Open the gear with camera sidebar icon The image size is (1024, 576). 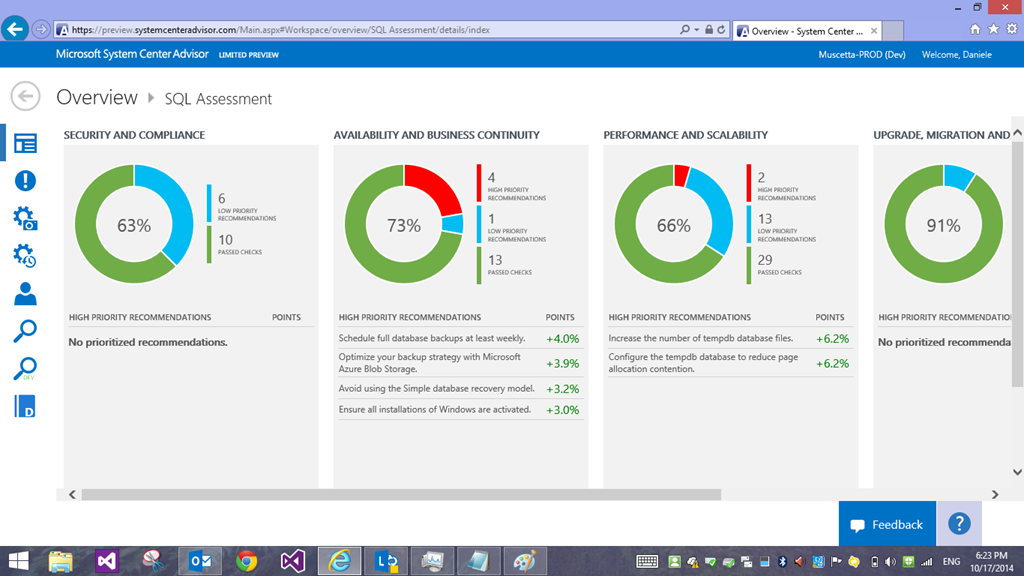pos(25,218)
